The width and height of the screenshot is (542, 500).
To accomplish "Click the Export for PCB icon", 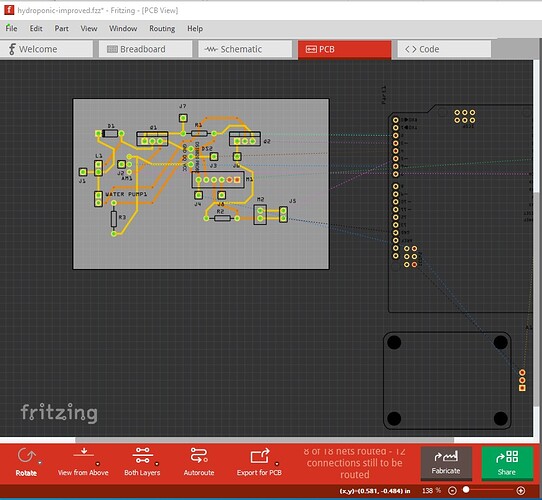I will (260, 456).
